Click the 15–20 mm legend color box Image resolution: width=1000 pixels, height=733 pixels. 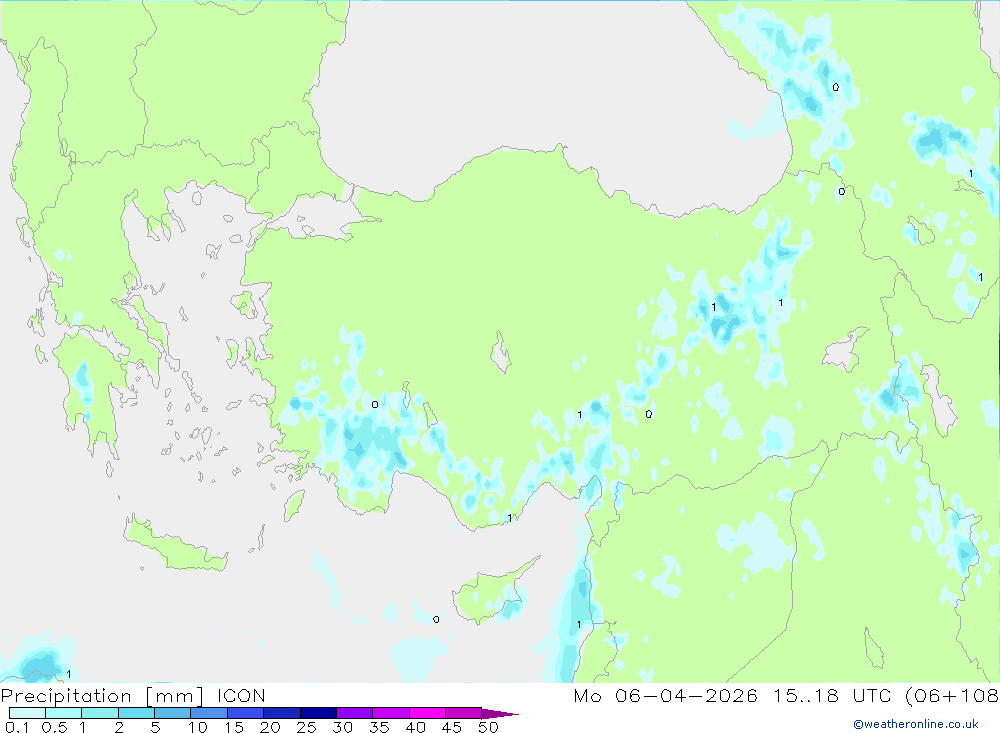pyautogui.click(x=246, y=713)
